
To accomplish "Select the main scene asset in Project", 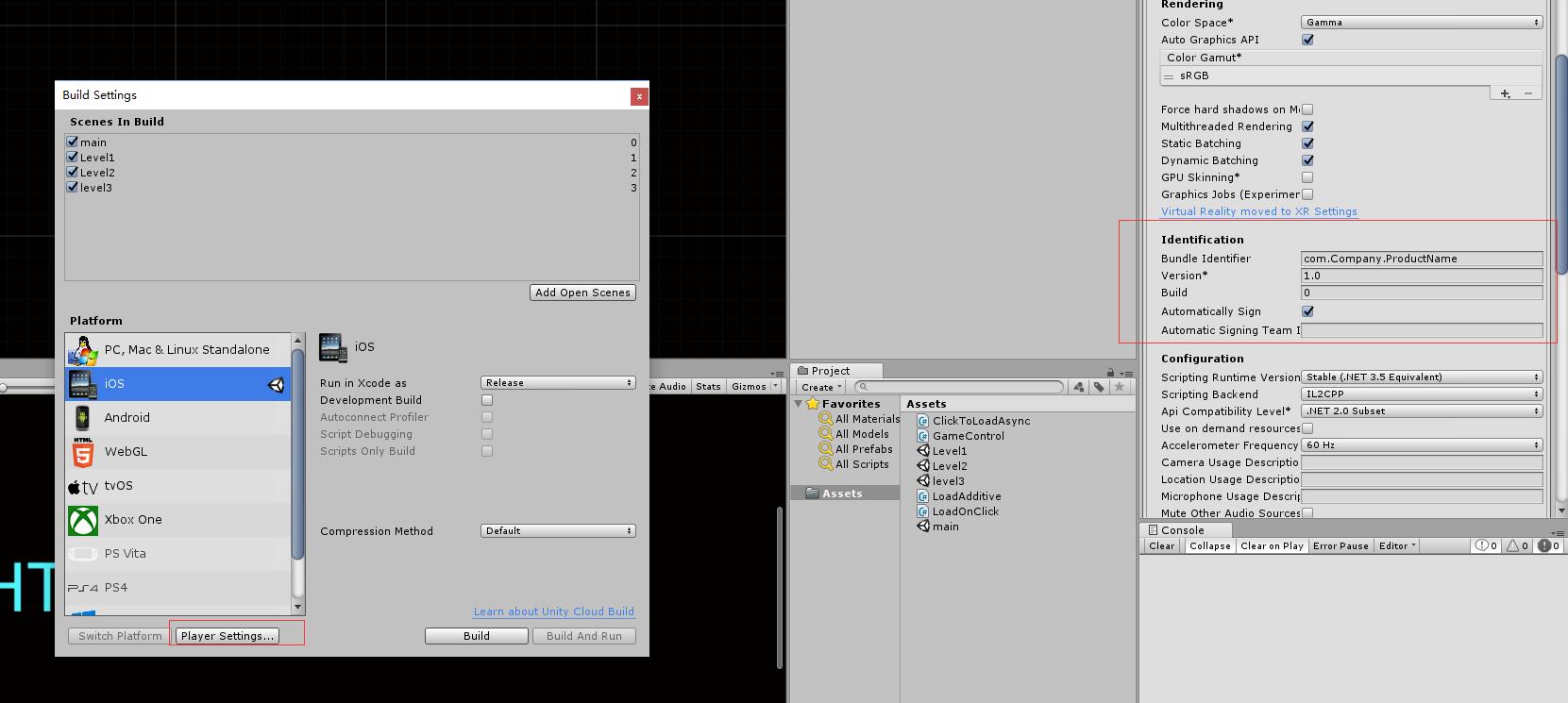I will click(937, 527).
